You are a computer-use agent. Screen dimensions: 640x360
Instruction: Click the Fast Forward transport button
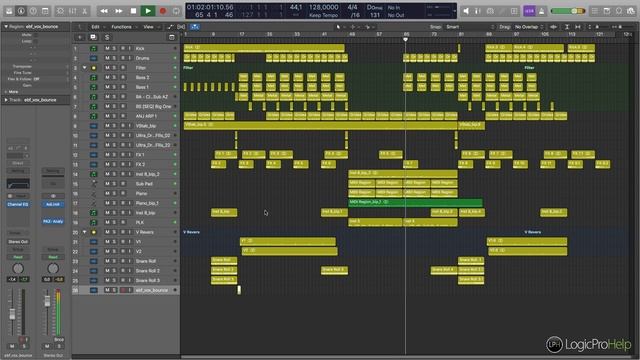[x=118, y=11]
